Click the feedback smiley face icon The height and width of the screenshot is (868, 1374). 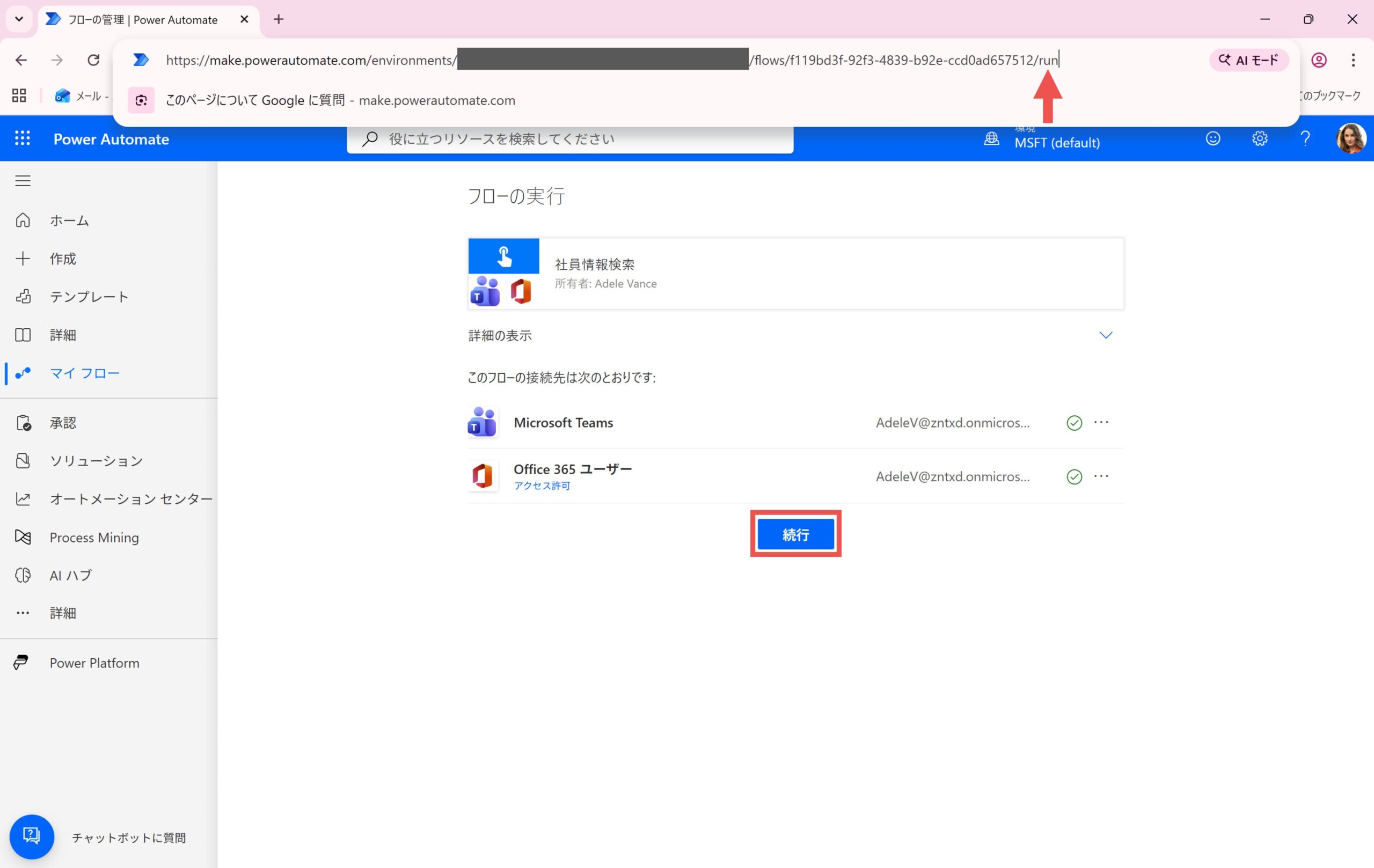point(1212,138)
